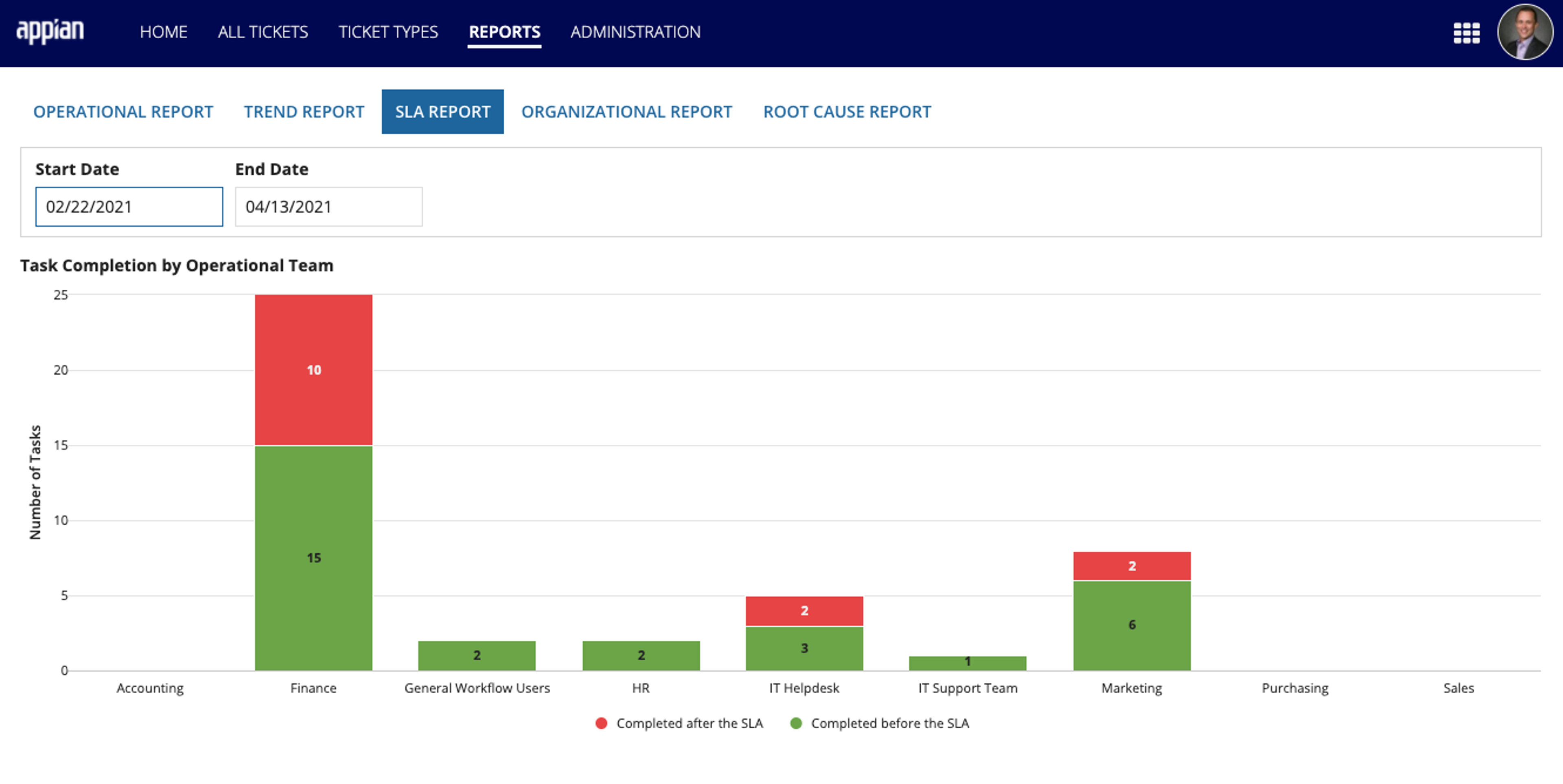Open the ADMINISTRATION page
The image size is (1563, 784).
(x=635, y=31)
